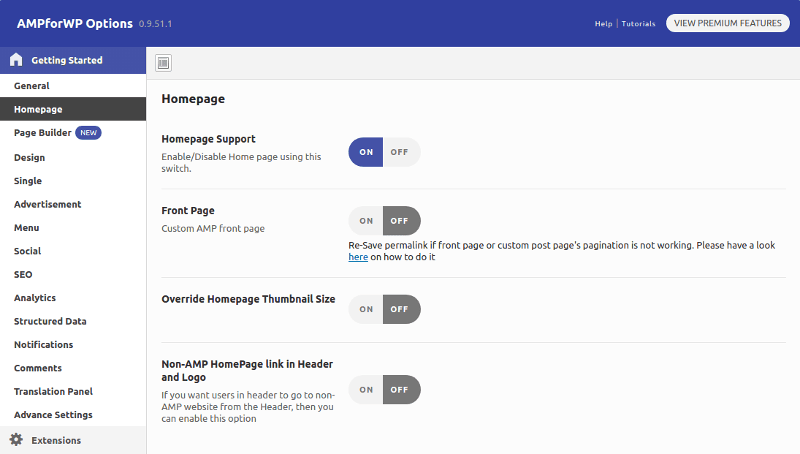Click 'Non-AMP HomePage link in Header and Logo' label
This screenshot has width=800, height=454.
[x=247, y=371]
